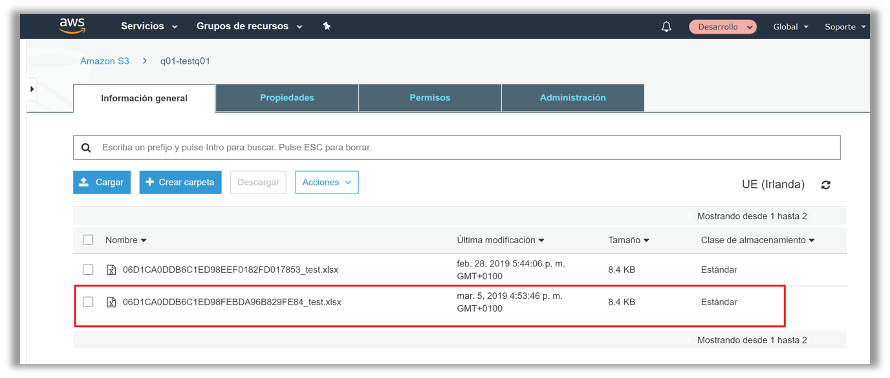890x378 pixels.
Task: Click the Excel file icon for 06D1CA0DDB6C1ED98EEF0182FD017853_test.xlsx
Action: (111, 270)
